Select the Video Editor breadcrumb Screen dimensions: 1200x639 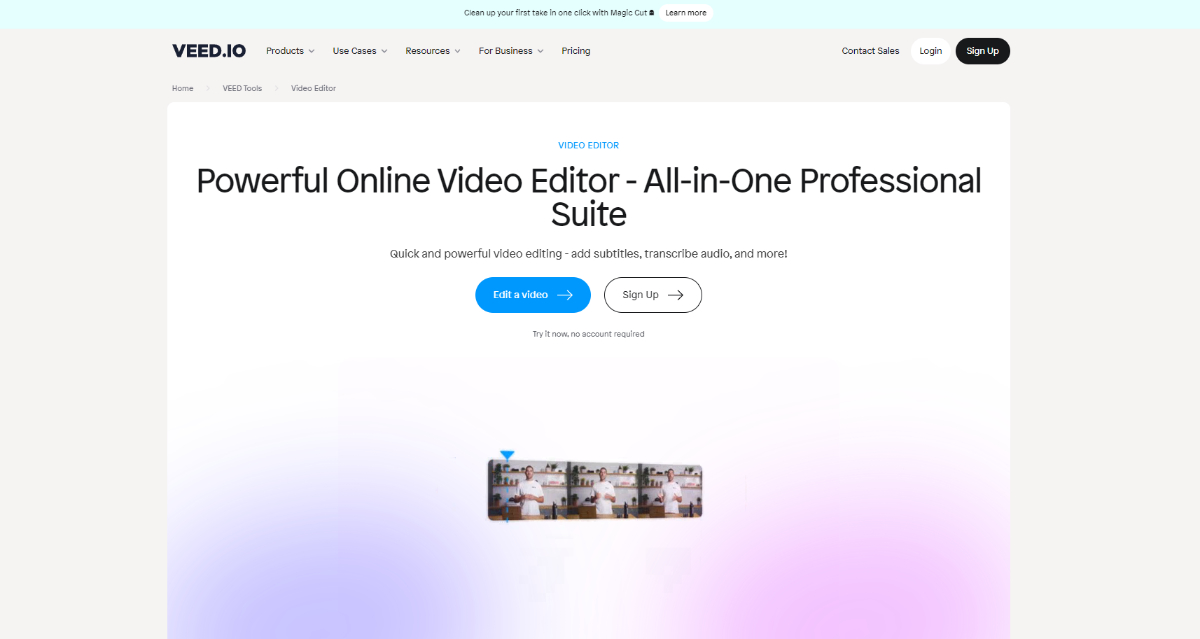[314, 88]
